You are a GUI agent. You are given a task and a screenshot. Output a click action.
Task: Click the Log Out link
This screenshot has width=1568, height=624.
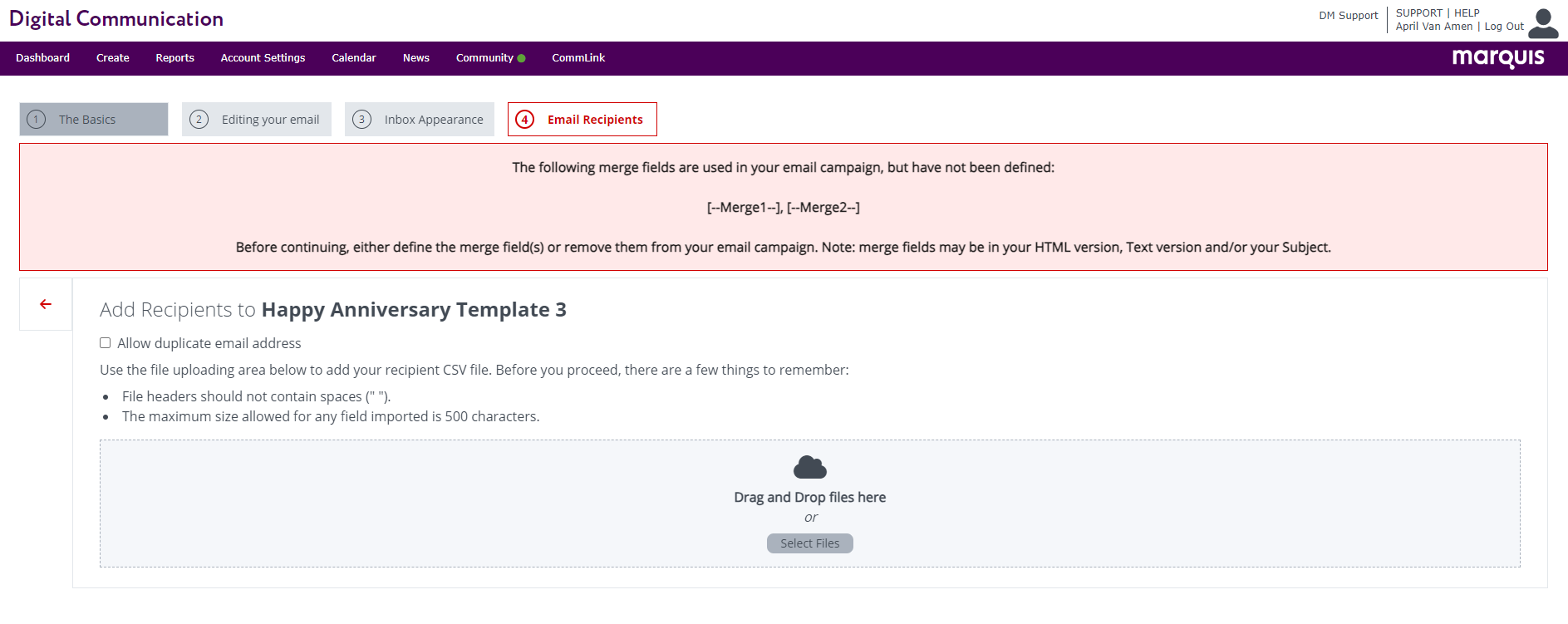1504,27
